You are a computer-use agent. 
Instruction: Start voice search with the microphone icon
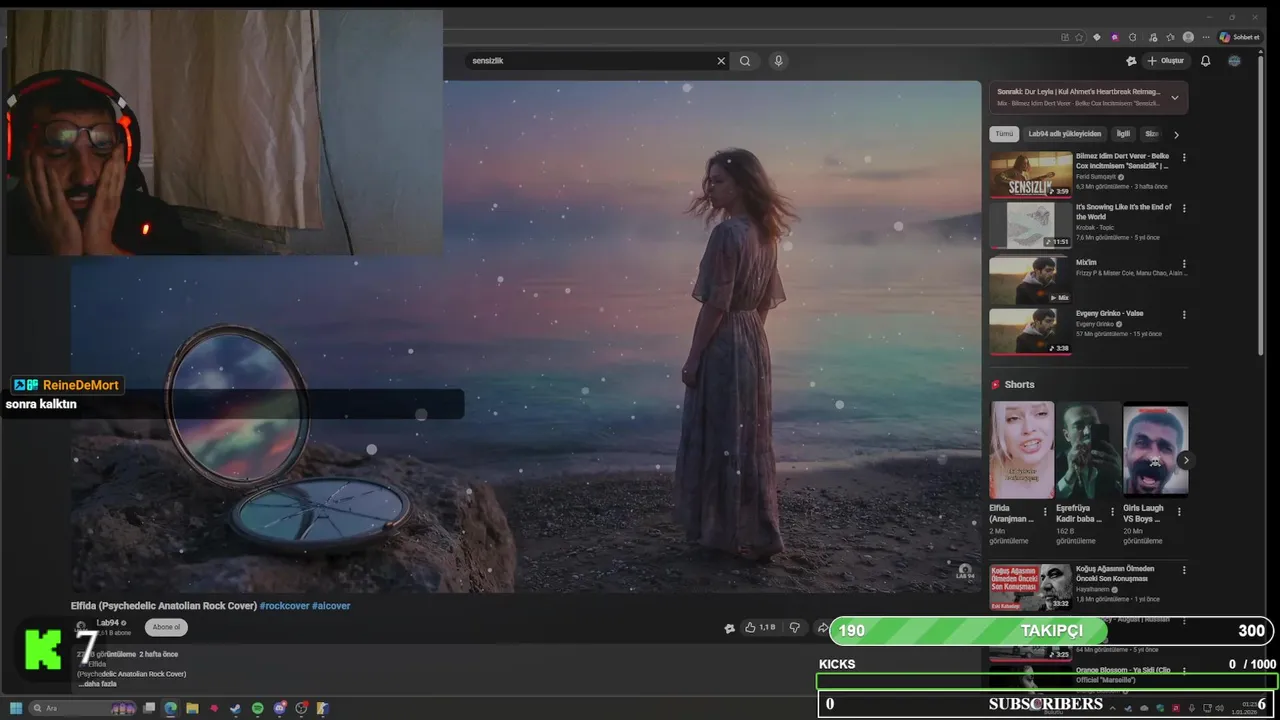pyautogui.click(x=778, y=61)
